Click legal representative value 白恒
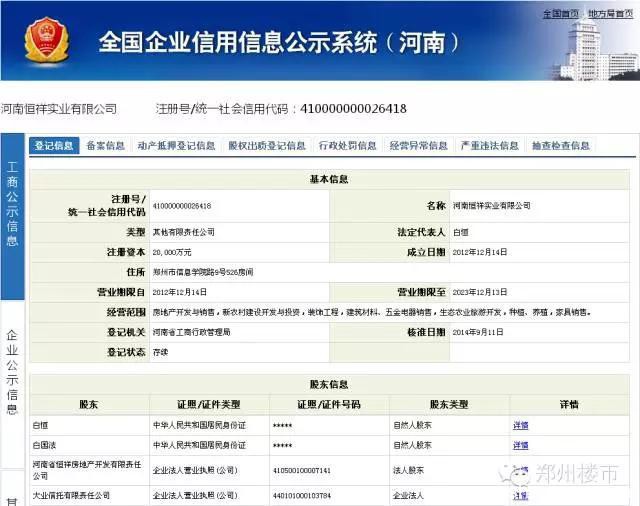This screenshot has width=640, height=506. pos(460,232)
